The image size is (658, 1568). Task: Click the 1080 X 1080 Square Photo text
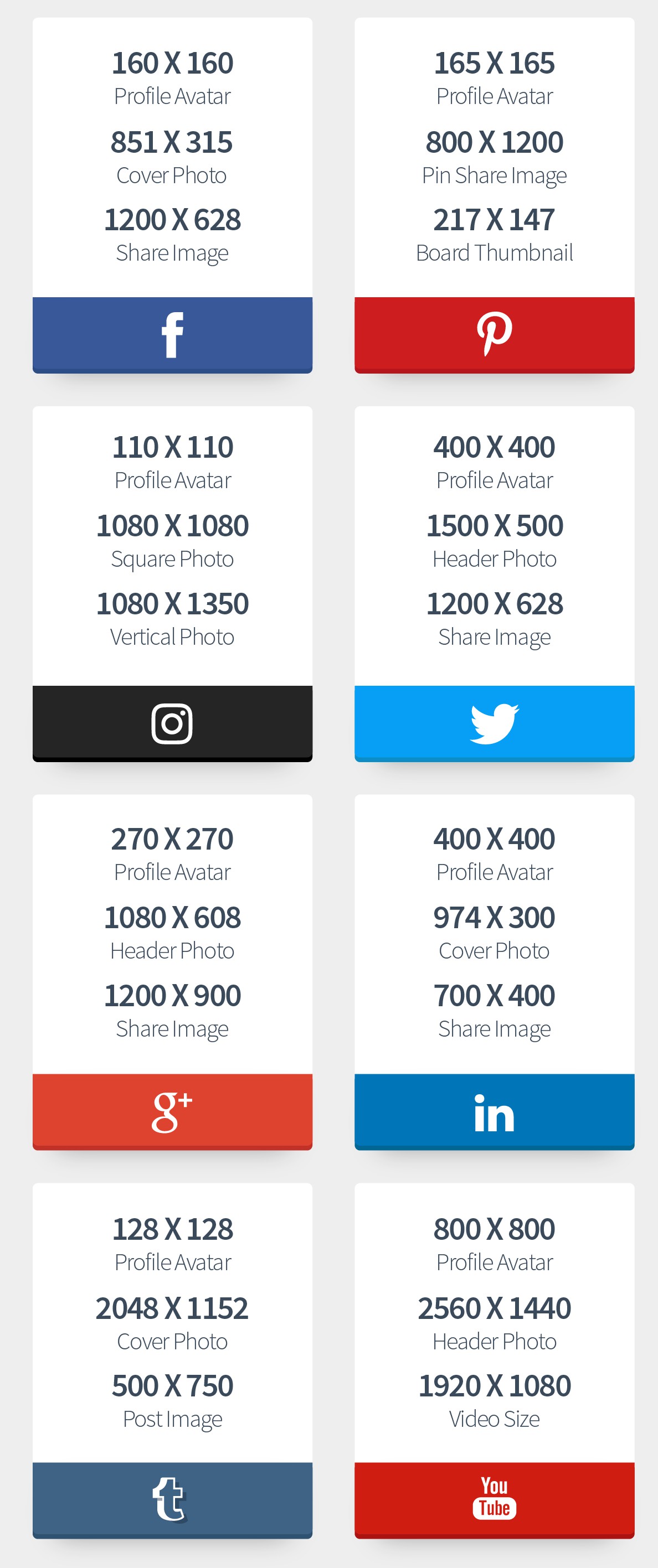172,541
